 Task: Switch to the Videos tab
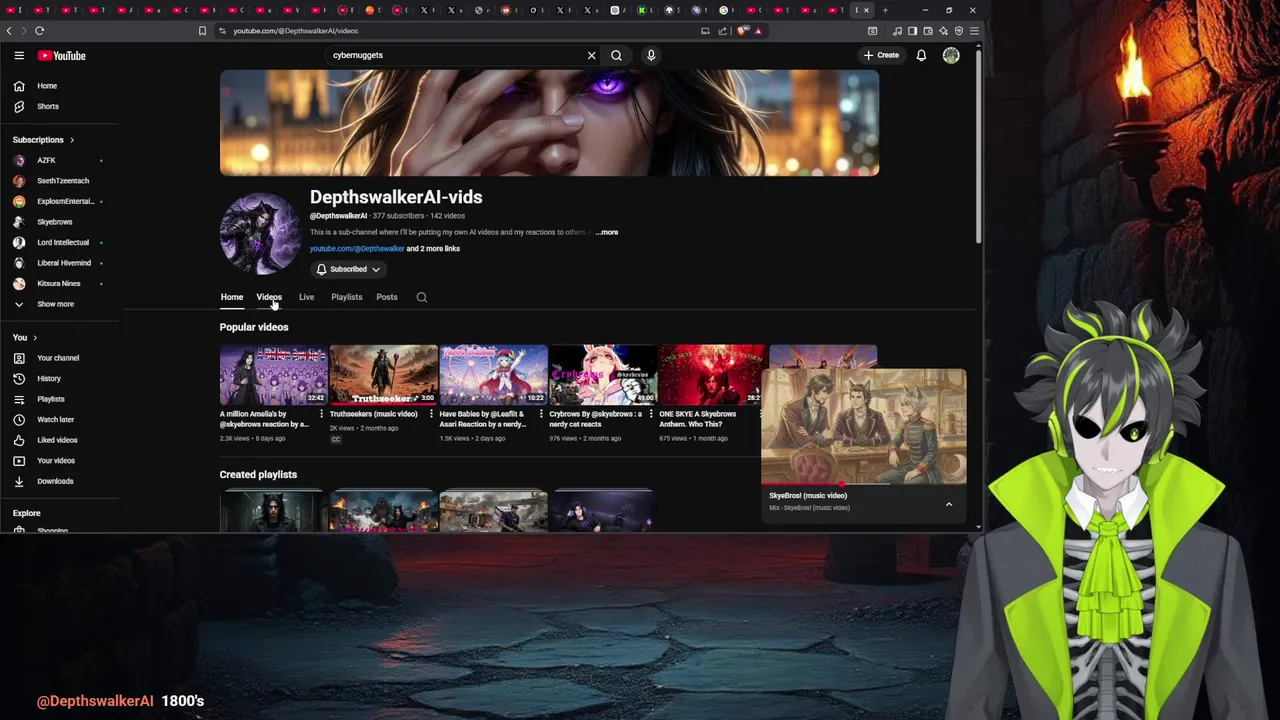269,297
